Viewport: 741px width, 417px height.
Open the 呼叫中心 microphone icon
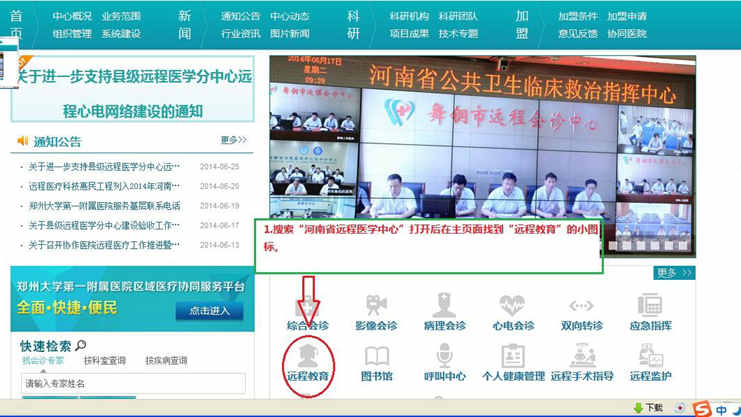444,356
